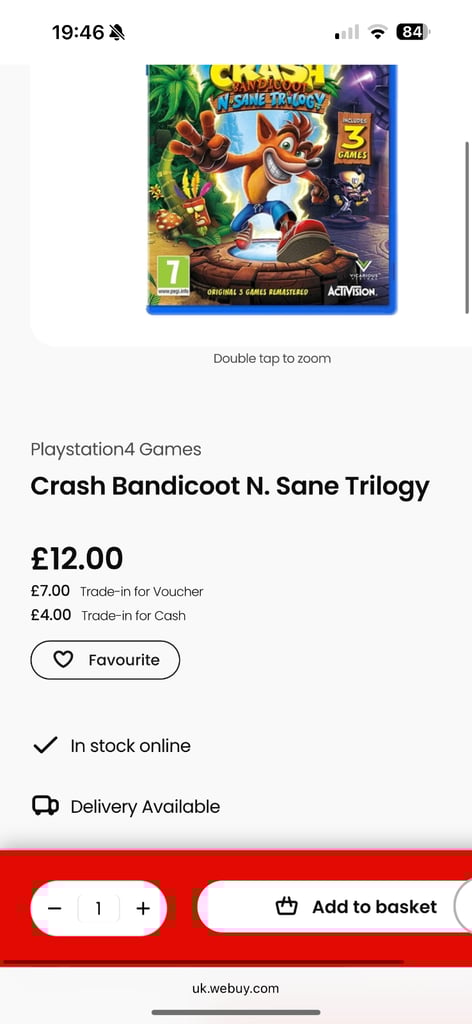Image resolution: width=472 pixels, height=1024 pixels.
Task: Open the Playstation4 Games category link
Action: pyautogui.click(x=116, y=449)
